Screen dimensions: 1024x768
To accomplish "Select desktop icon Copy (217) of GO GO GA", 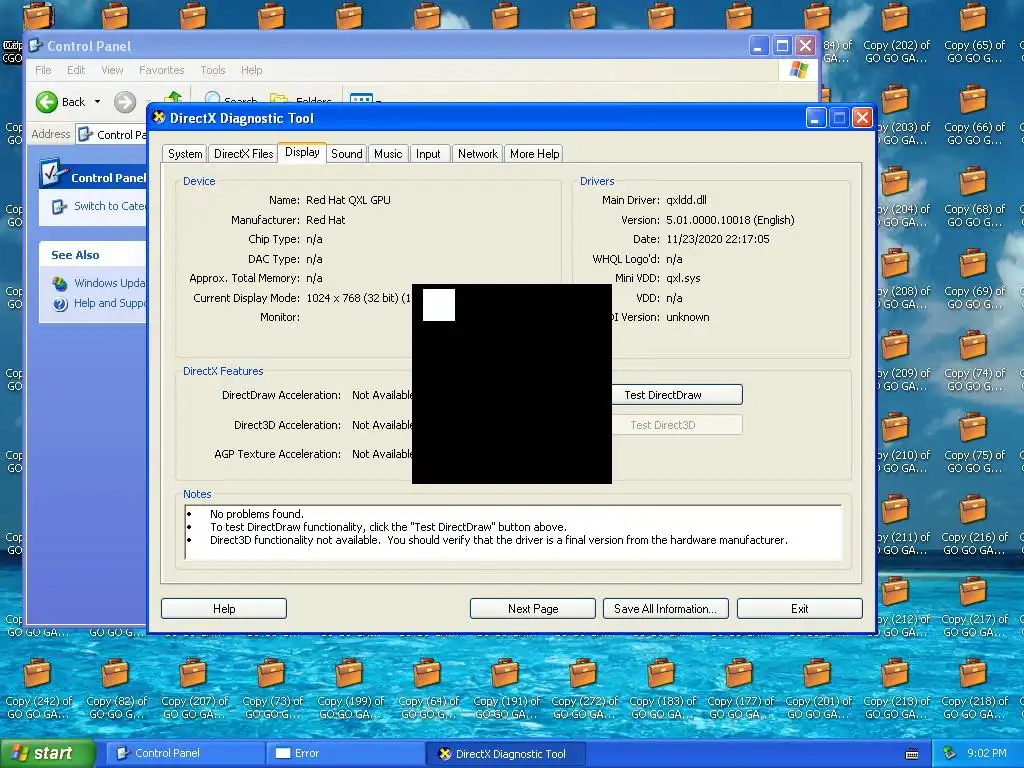I will (974, 607).
